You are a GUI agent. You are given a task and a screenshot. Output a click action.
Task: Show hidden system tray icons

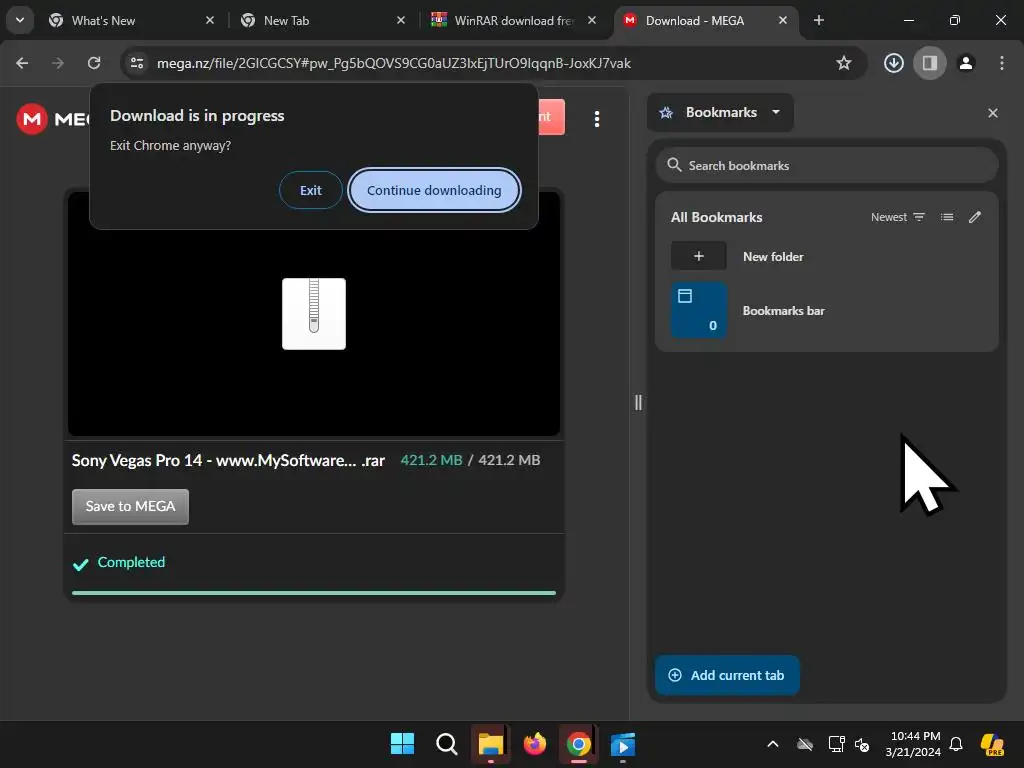[773, 744]
